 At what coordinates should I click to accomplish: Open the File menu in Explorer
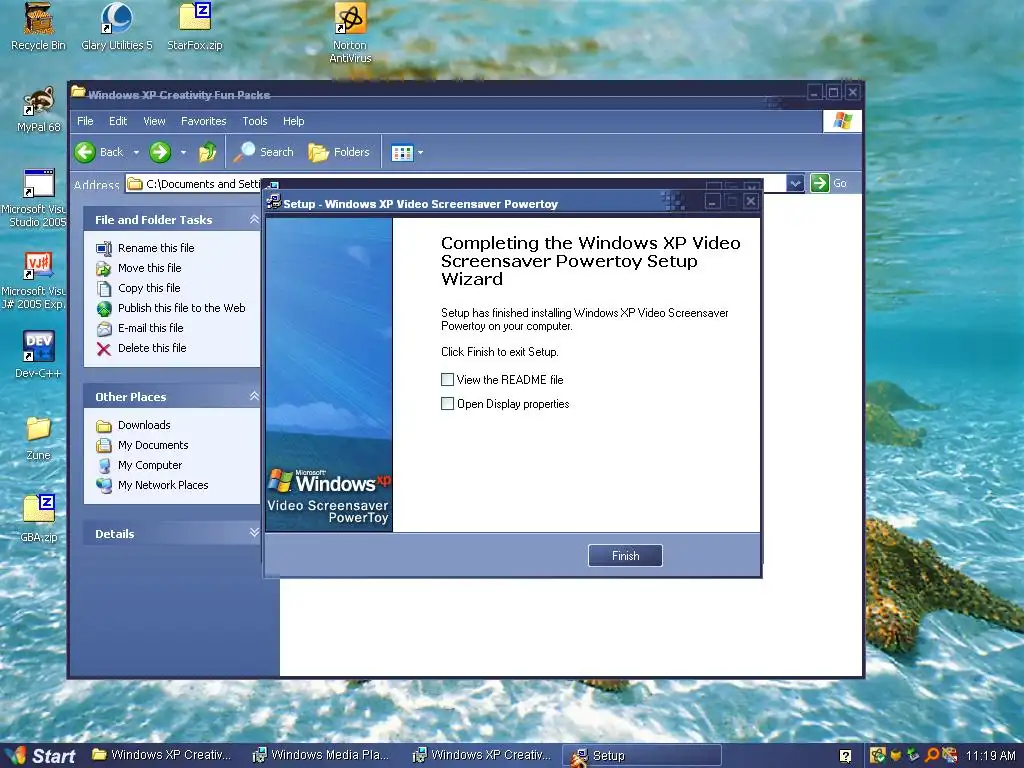click(x=85, y=121)
